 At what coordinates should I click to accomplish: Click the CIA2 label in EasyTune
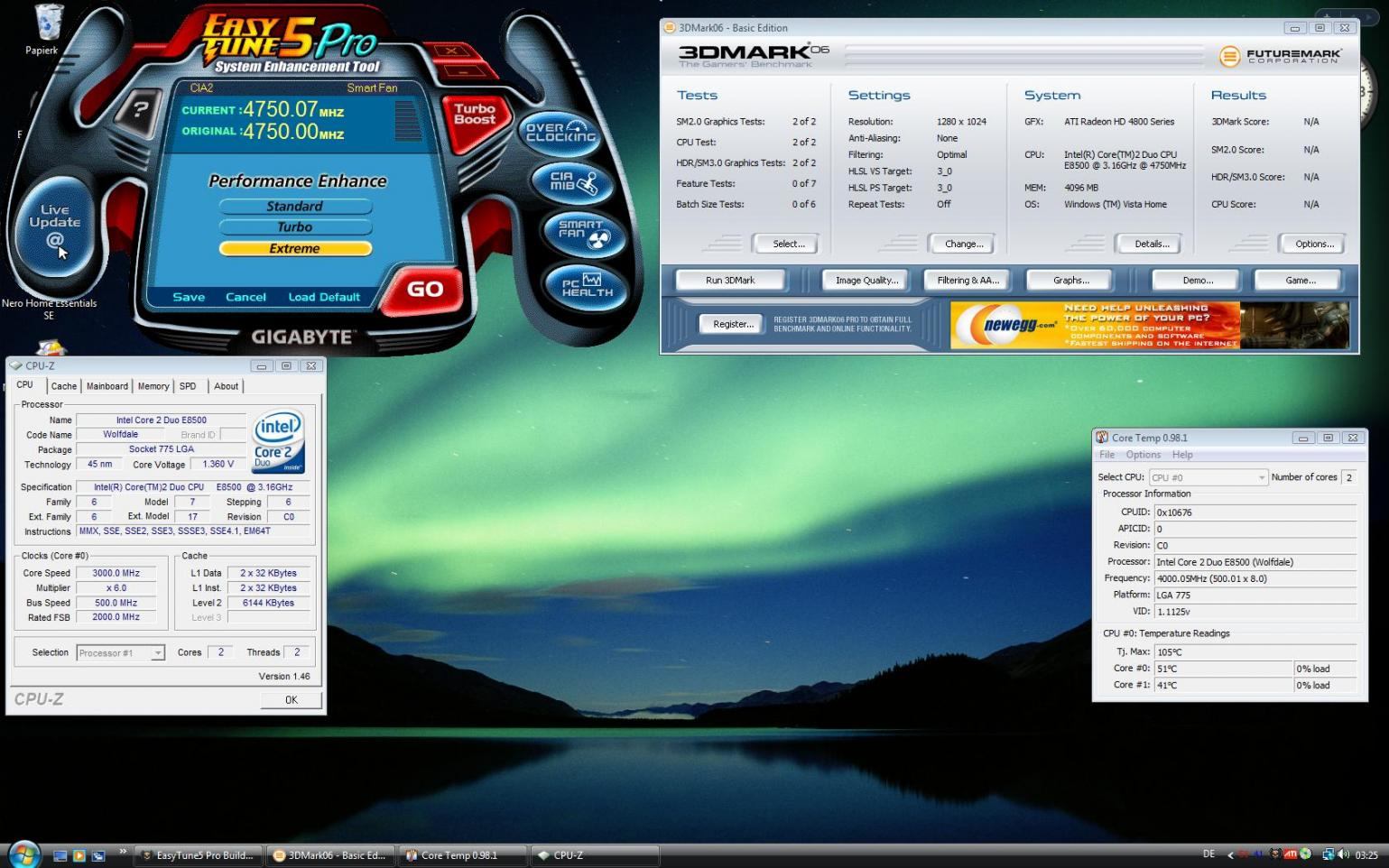(201, 88)
